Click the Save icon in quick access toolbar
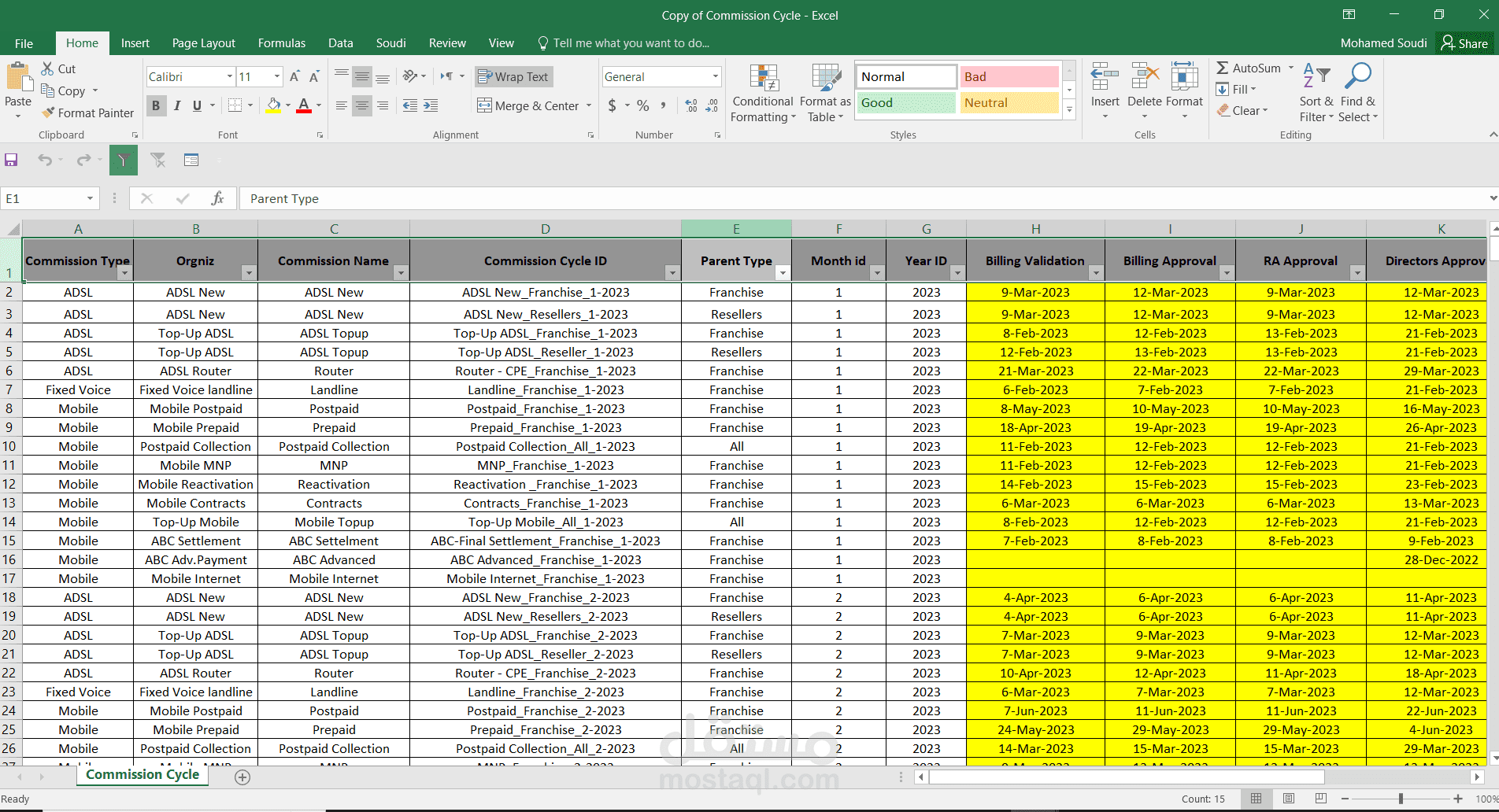The width and height of the screenshot is (1499, 812). 11,161
